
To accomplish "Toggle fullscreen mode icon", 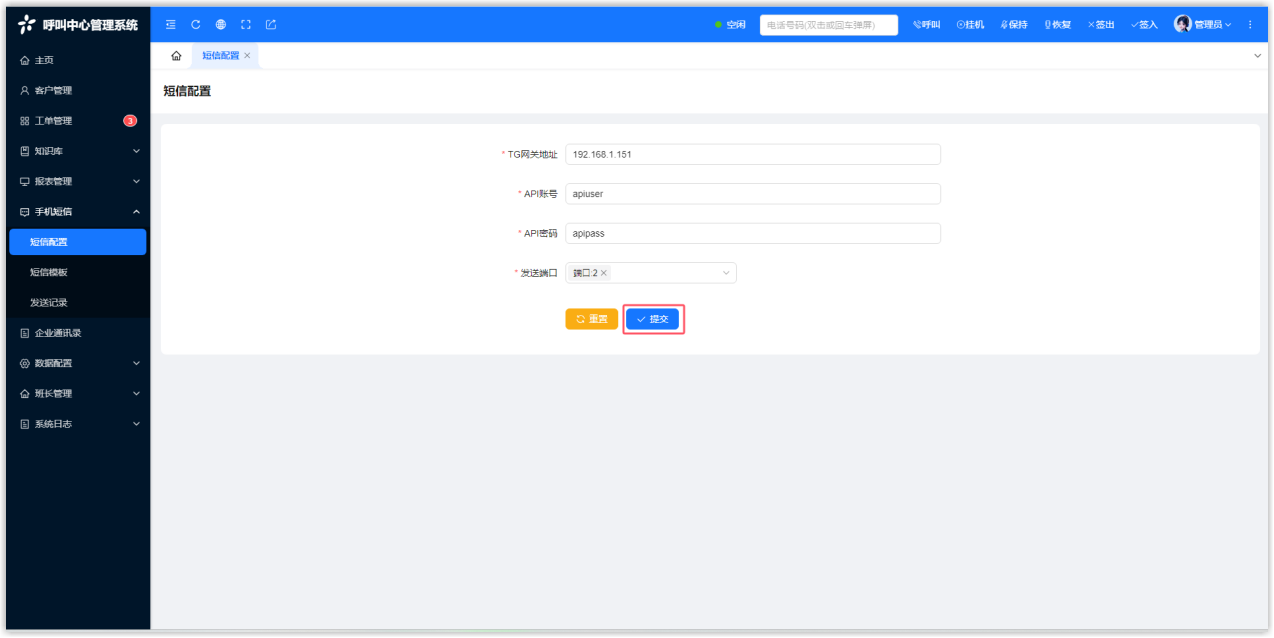I will [x=246, y=25].
